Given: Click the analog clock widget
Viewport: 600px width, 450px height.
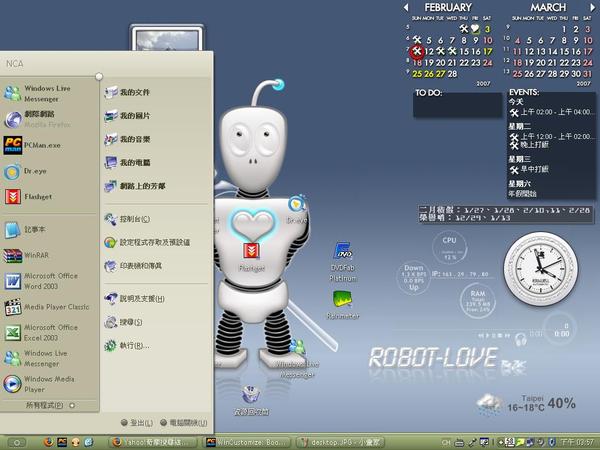Looking at the screenshot, I should pos(540,269).
